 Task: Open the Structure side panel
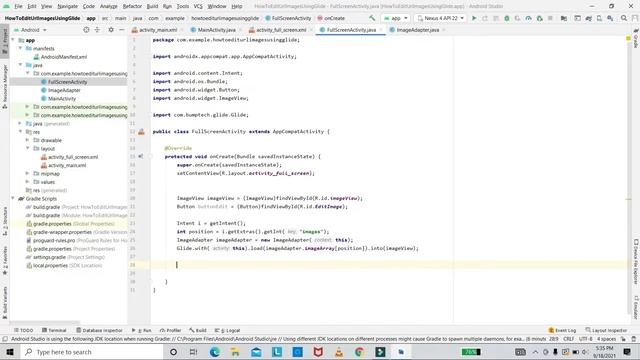click(5, 221)
